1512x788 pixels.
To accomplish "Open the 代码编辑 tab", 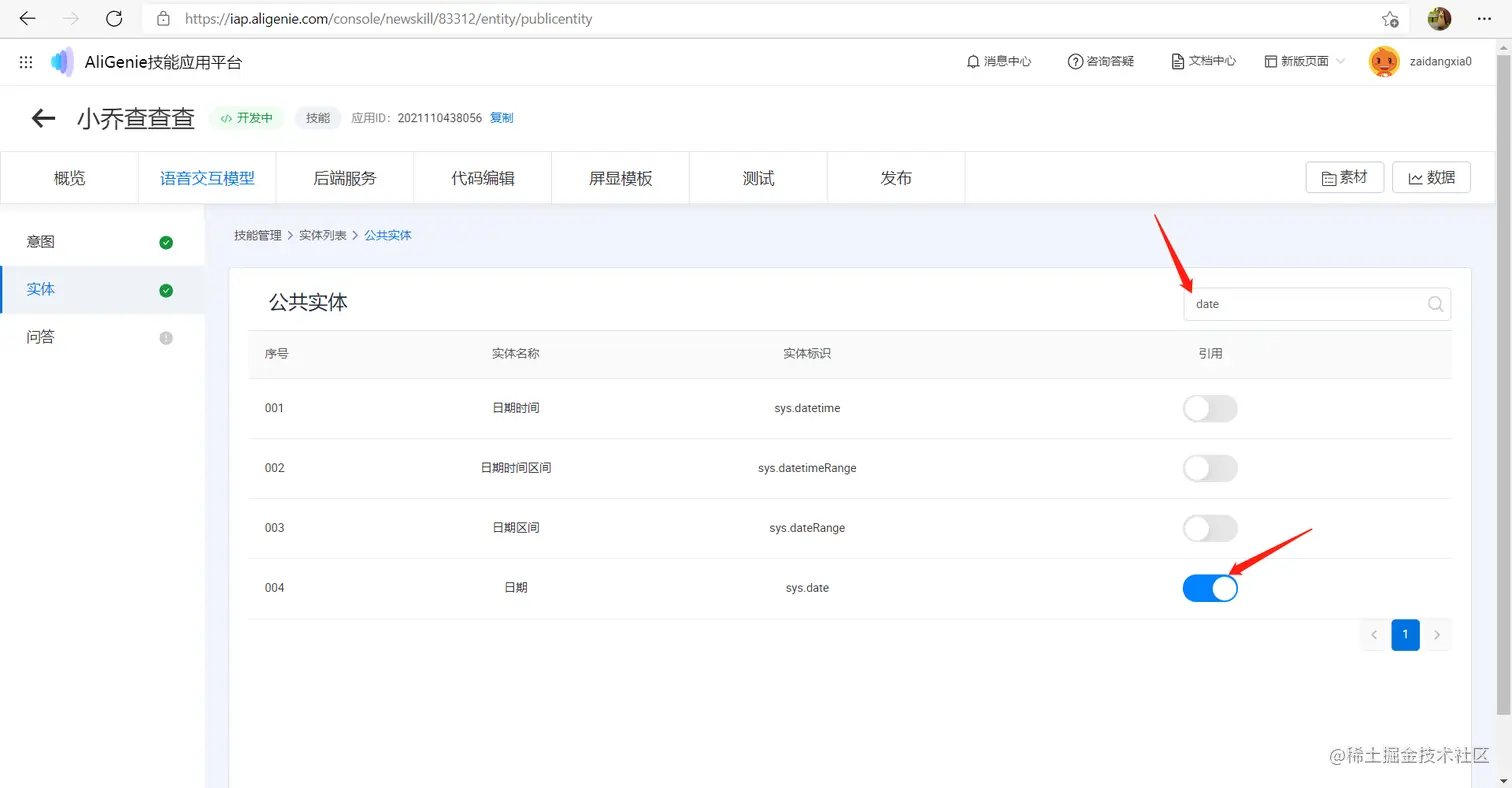I will (x=483, y=178).
